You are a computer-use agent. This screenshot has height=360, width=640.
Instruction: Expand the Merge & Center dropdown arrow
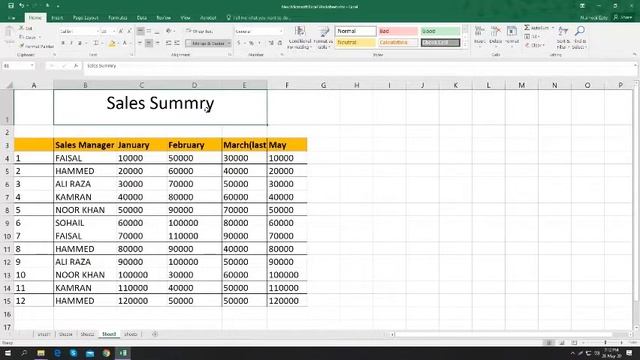pos(229,43)
